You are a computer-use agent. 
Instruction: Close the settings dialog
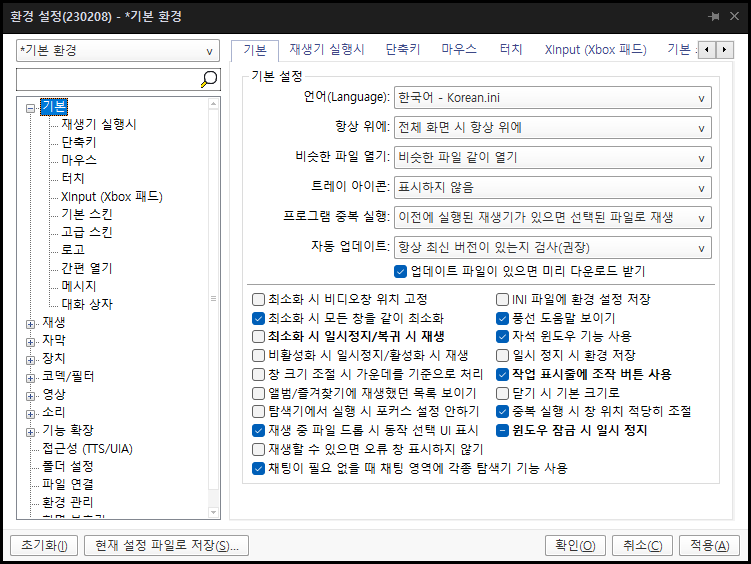(x=734, y=16)
